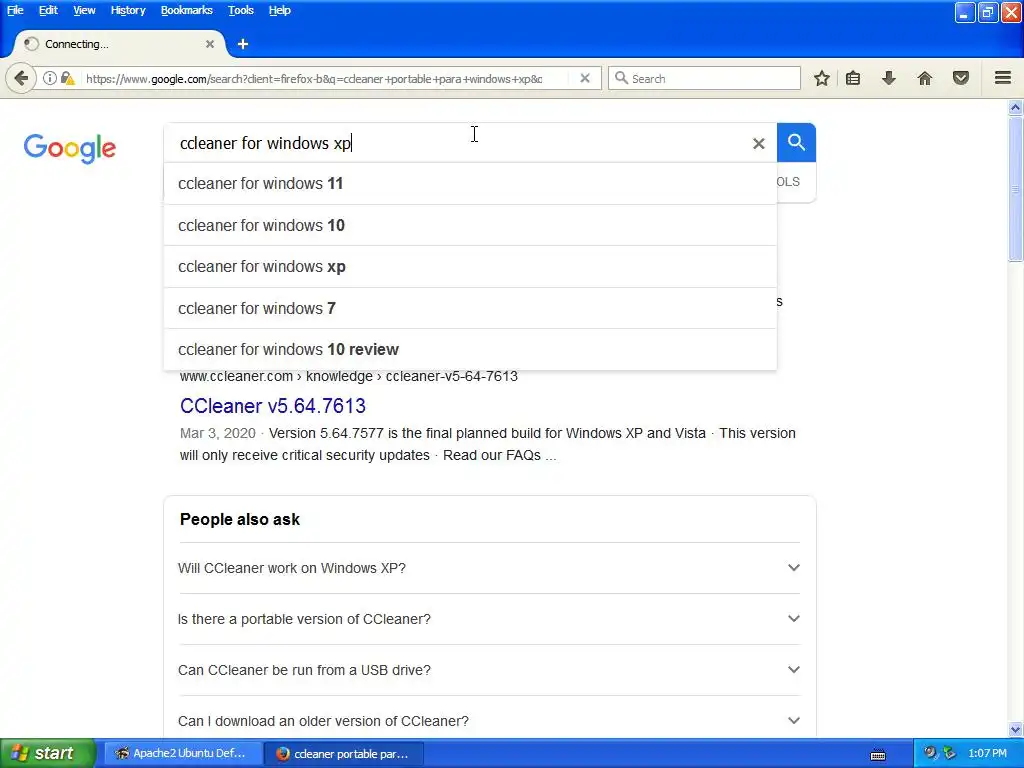Click the Google logo
Screen dimensions: 1024x768
tap(70, 148)
